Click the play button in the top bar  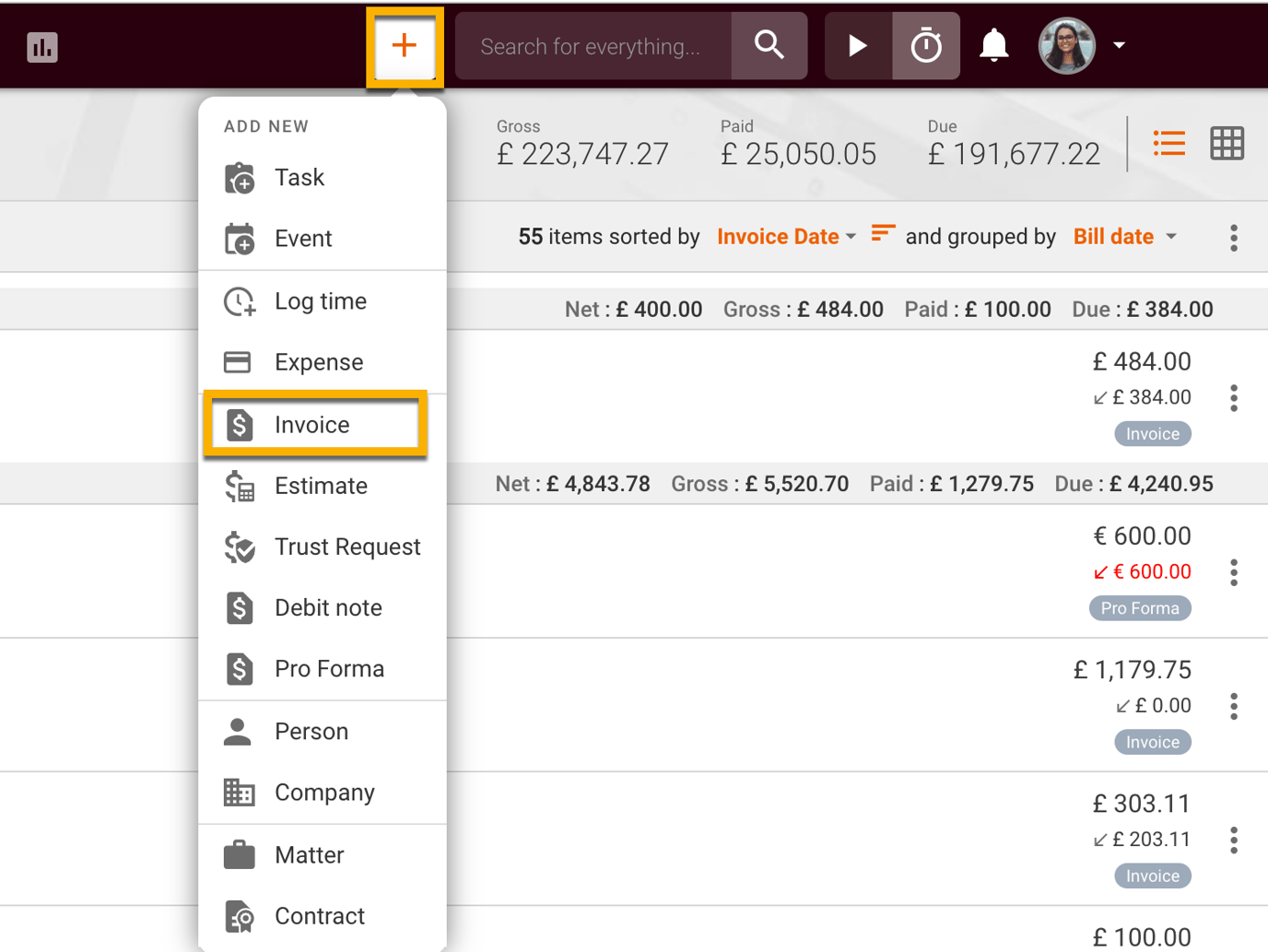pos(857,45)
